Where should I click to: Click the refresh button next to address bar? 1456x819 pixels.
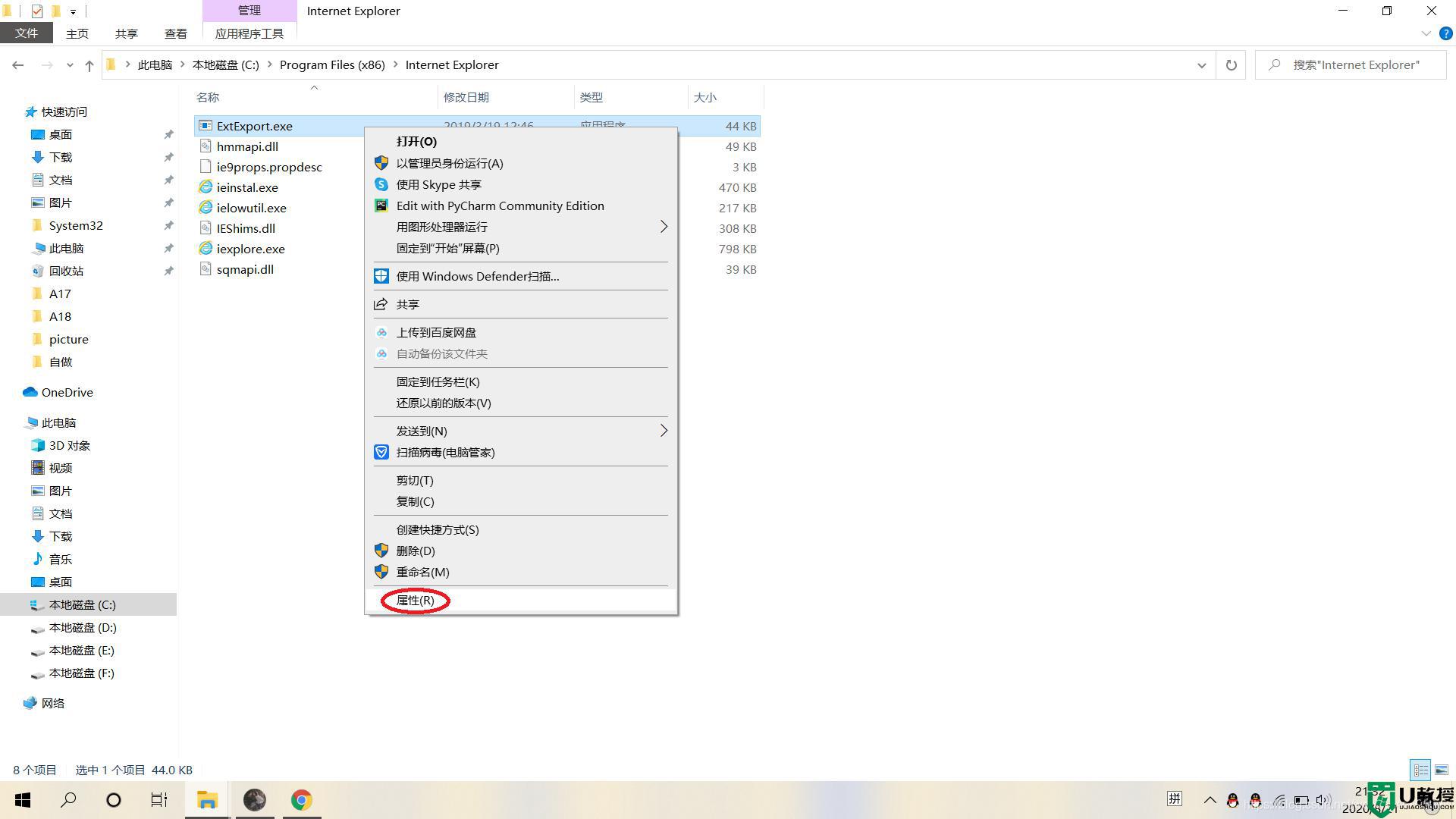[1232, 65]
